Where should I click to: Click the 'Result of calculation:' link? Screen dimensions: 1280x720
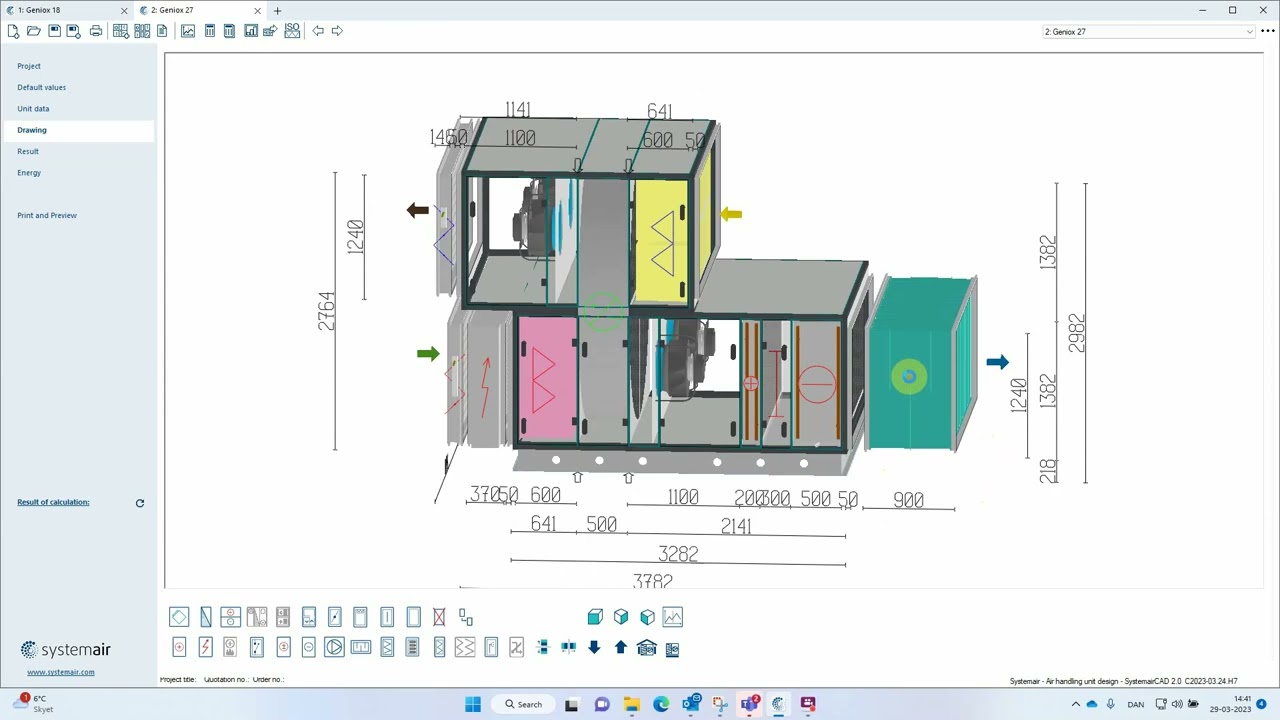point(53,502)
